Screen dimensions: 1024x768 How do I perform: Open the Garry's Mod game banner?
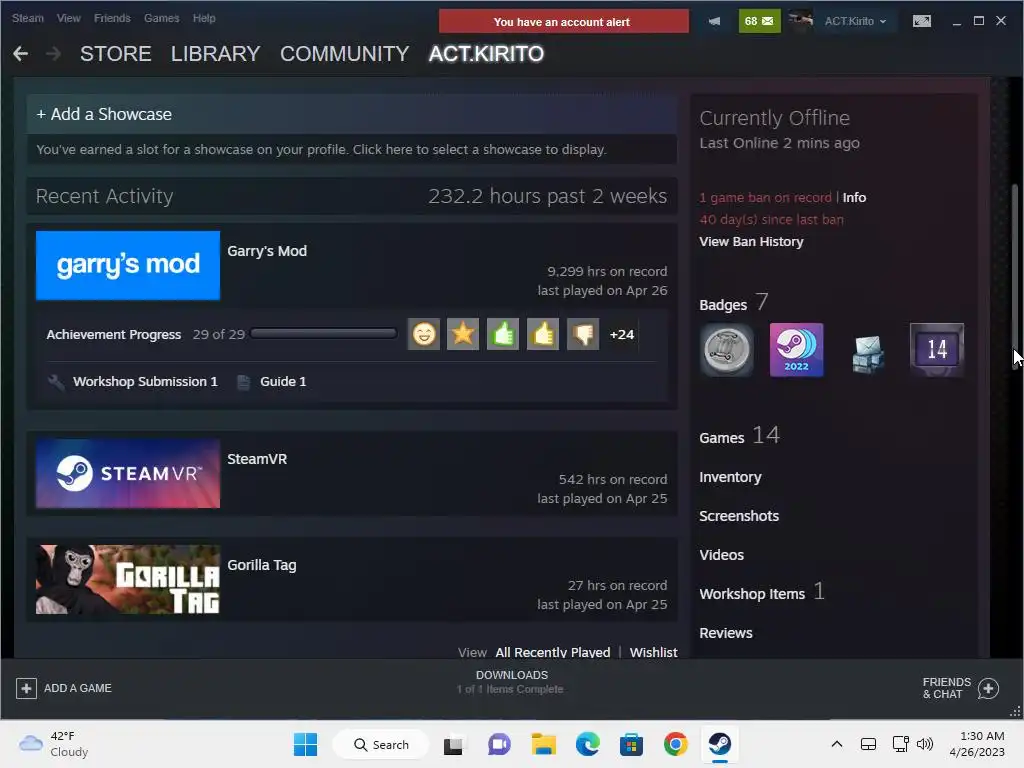pos(128,265)
